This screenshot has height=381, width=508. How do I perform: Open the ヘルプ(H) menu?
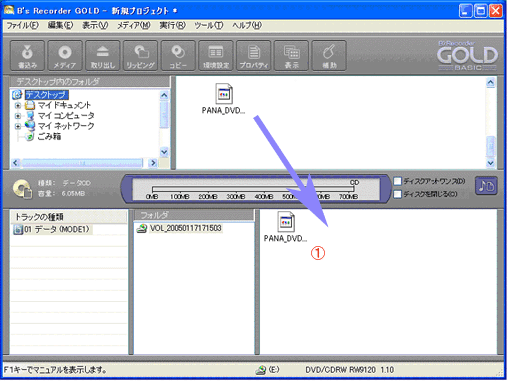click(x=247, y=25)
